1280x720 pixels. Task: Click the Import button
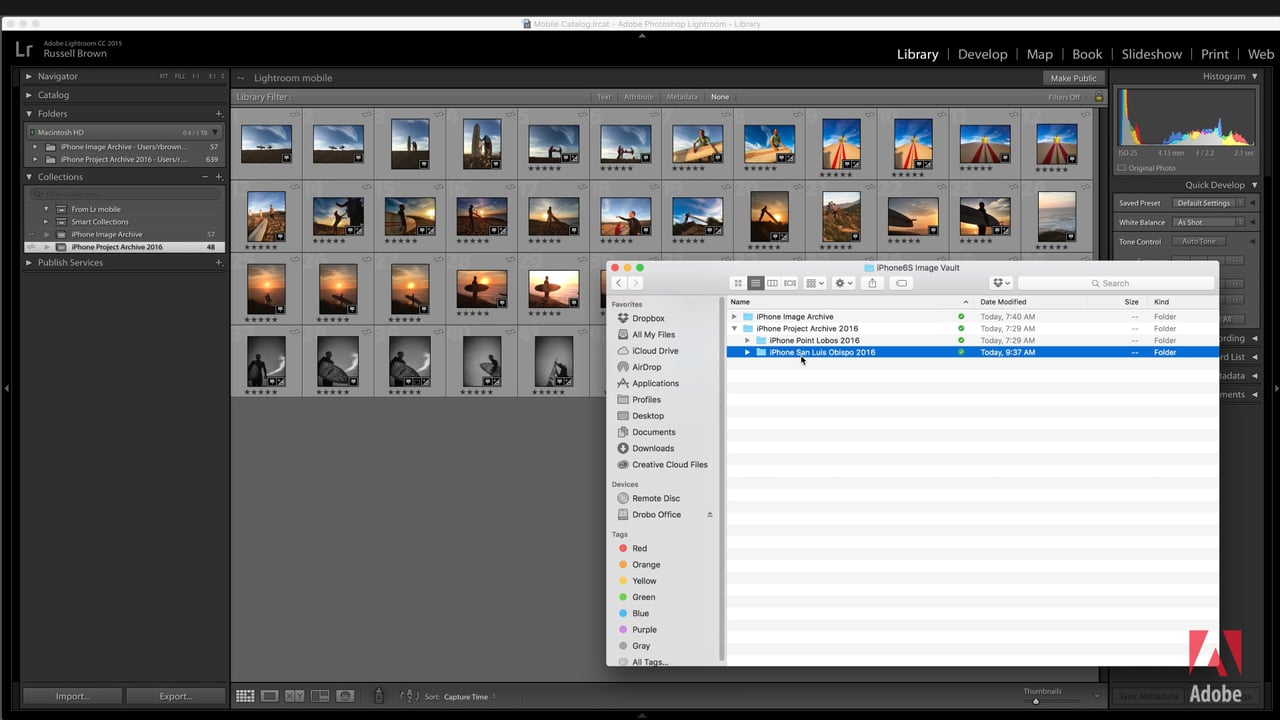point(72,696)
